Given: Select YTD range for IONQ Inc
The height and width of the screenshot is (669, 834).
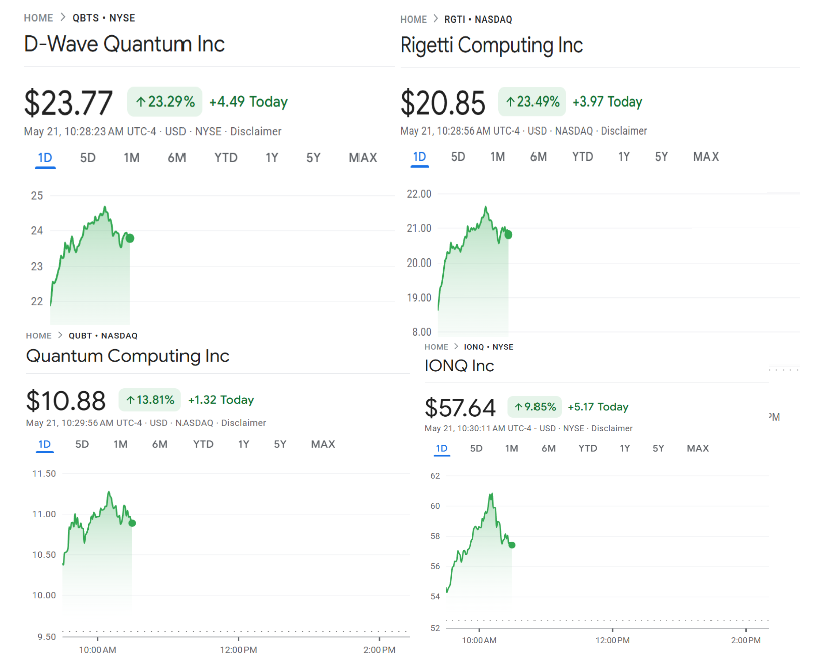Looking at the screenshot, I should tap(588, 449).
